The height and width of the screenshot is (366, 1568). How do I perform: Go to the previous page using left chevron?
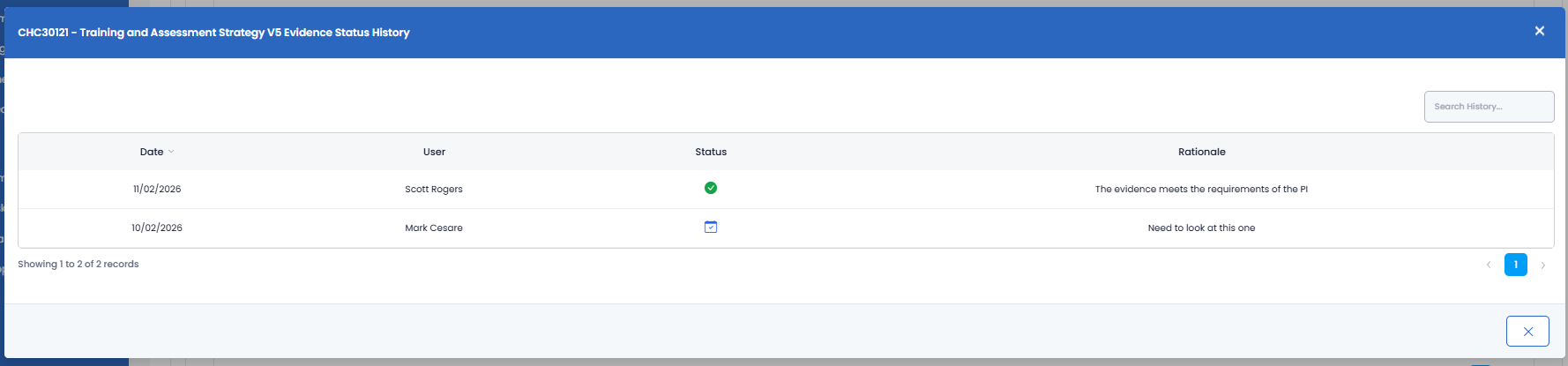click(x=1489, y=265)
